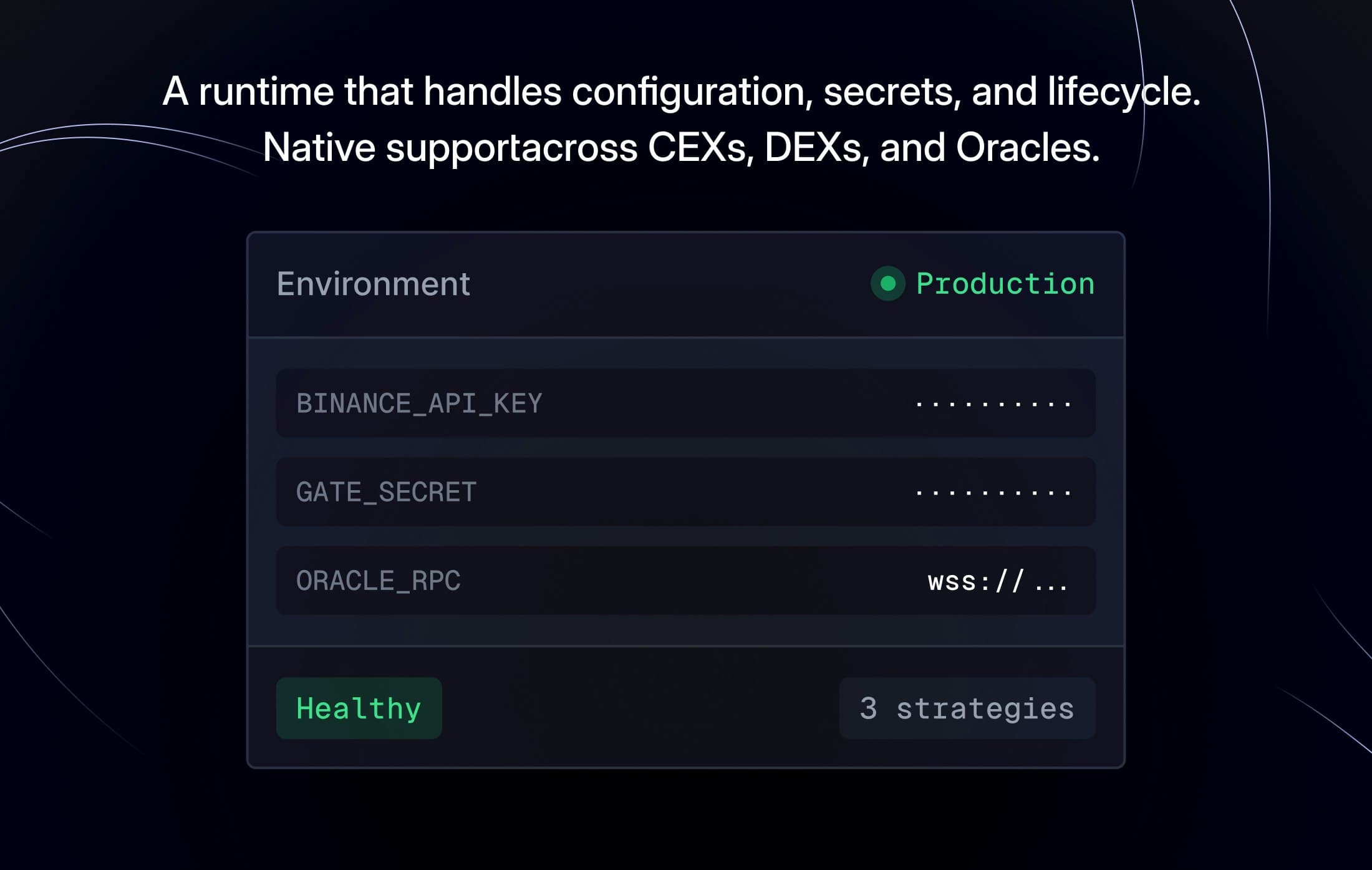The height and width of the screenshot is (870, 1372).
Task: Open the 3 strategies summary
Action: tap(967, 707)
